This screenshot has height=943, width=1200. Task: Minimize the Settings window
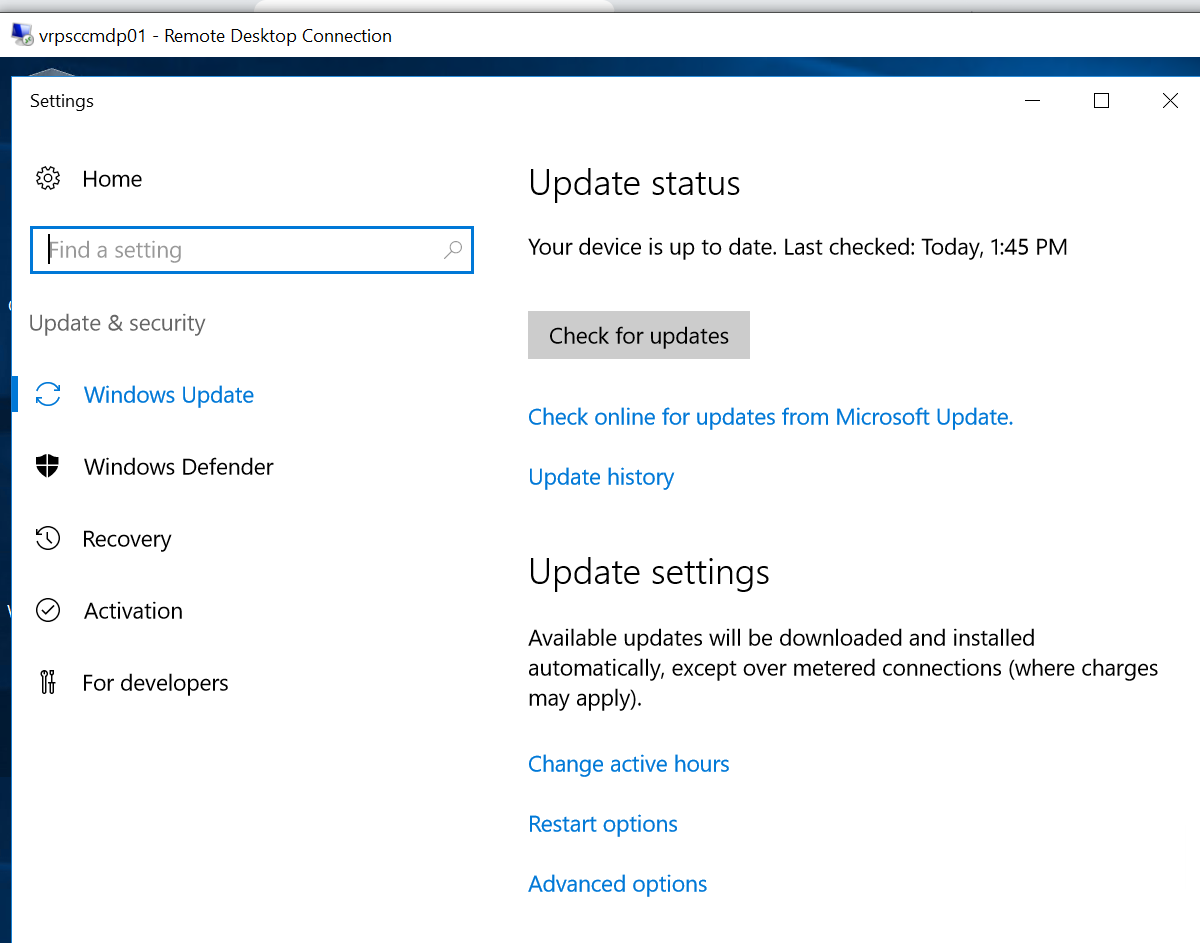[1033, 101]
